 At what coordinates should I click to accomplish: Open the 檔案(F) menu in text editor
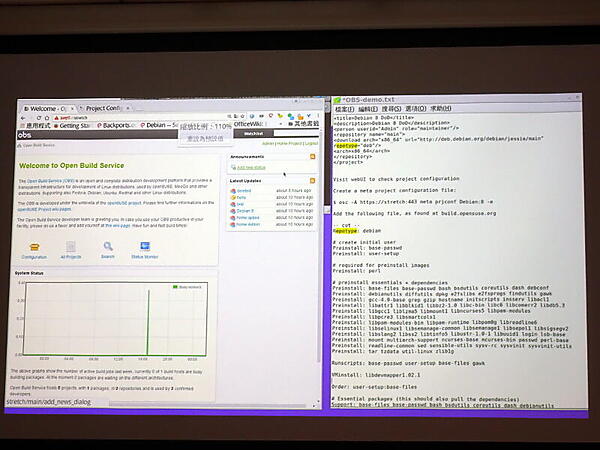[x=344, y=109]
